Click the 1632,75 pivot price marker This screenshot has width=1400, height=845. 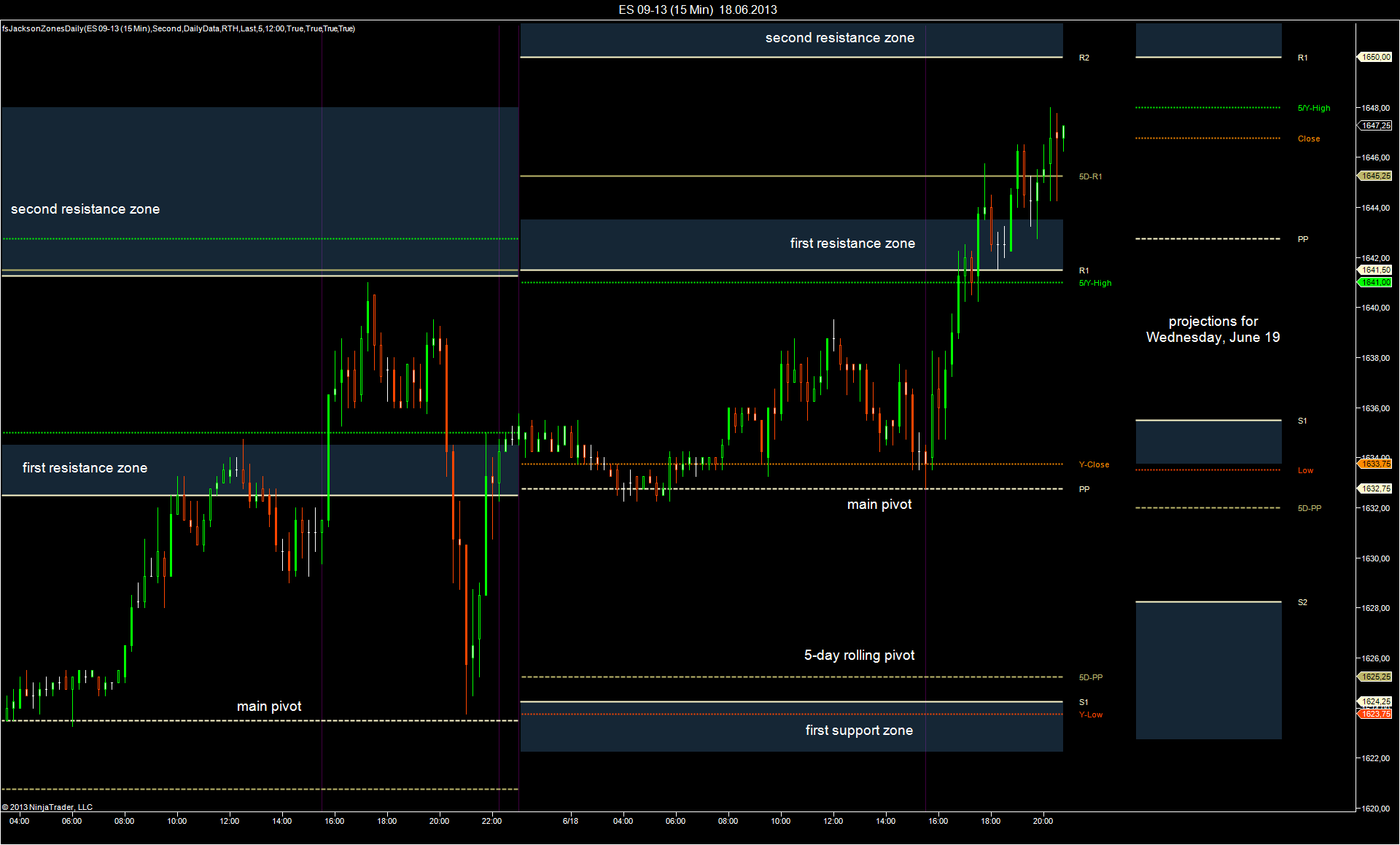pyautogui.click(x=1376, y=488)
